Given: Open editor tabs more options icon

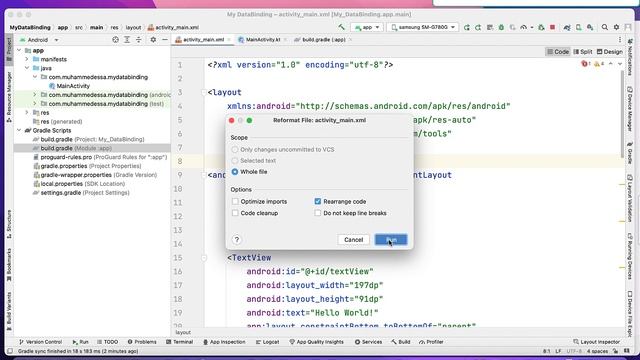Looking at the screenshot, I should tap(620, 40).
